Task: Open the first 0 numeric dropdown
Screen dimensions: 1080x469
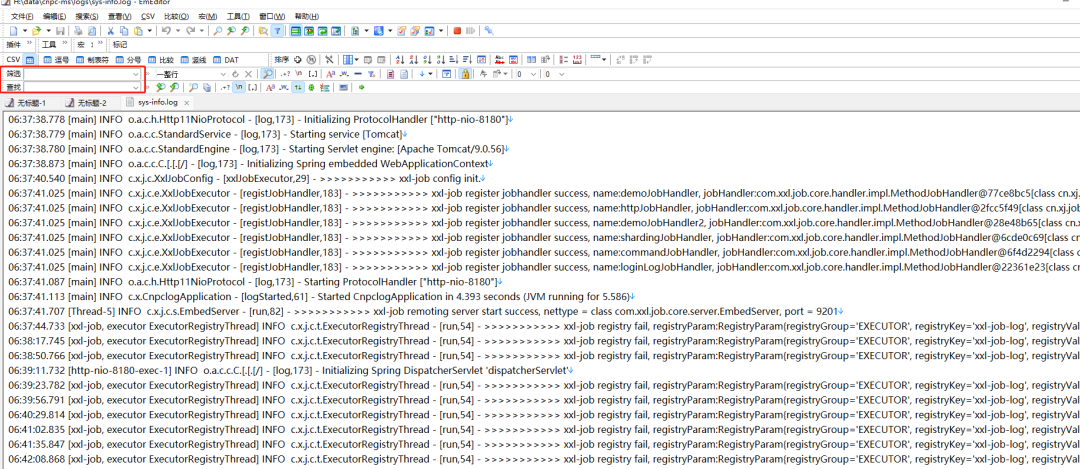Action: 533,74
